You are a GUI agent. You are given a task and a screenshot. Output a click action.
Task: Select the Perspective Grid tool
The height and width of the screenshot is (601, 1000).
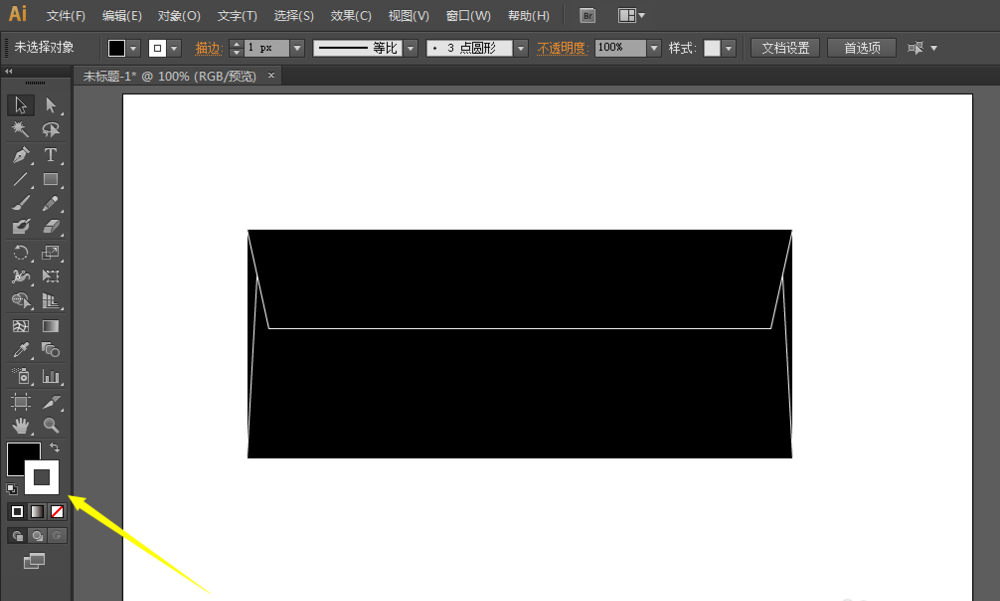point(50,300)
